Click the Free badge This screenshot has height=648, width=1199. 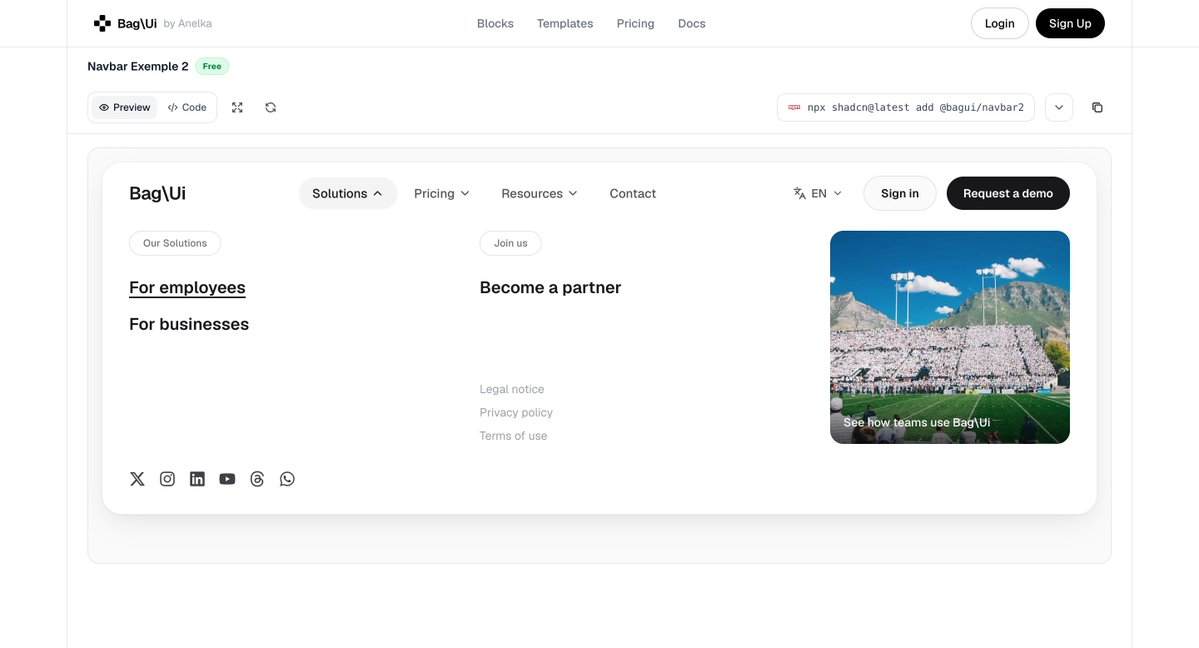(x=212, y=67)
